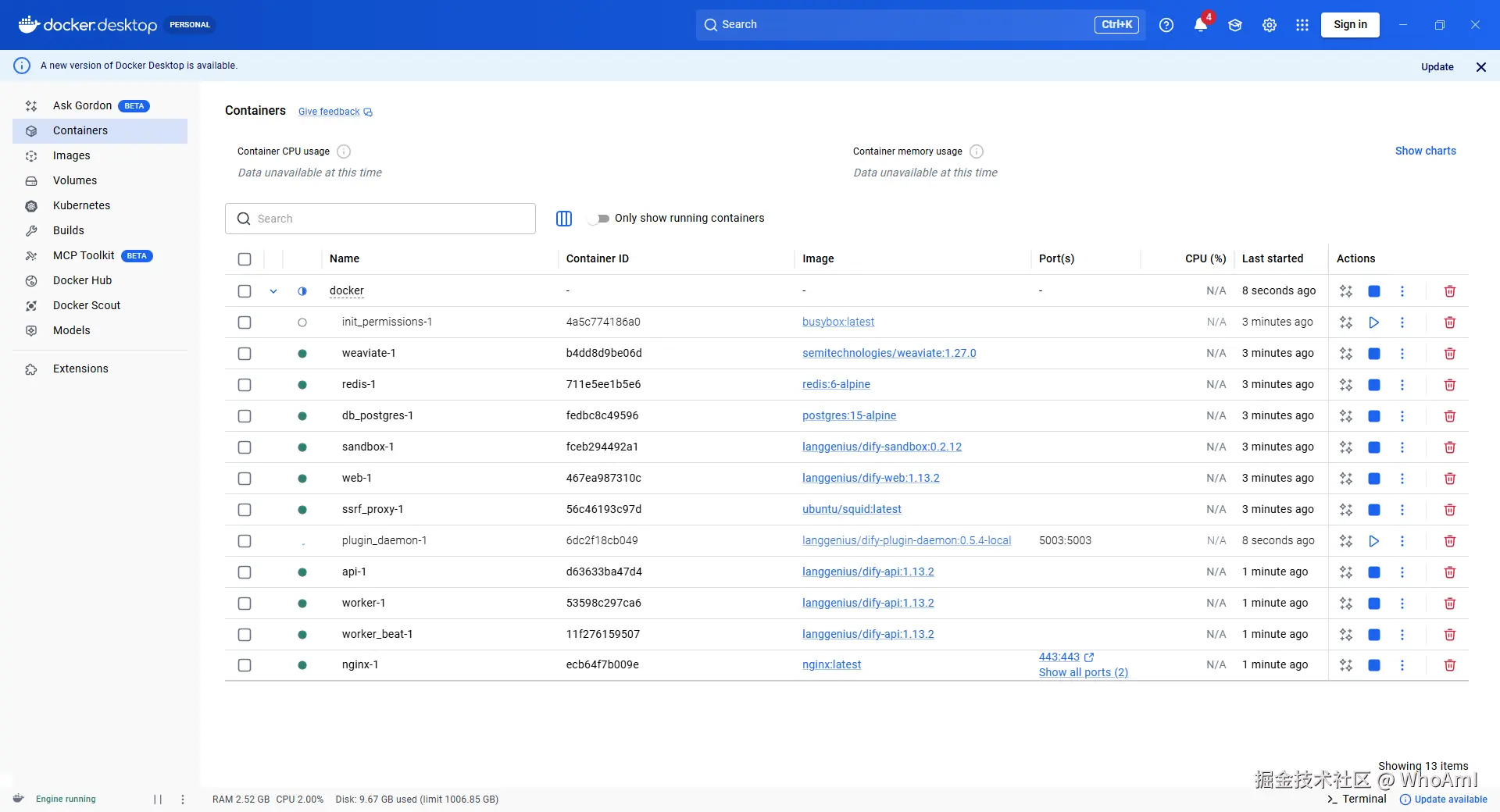The image size is (1500, 812).
Task: Delete the nginx-1 container
Action: pos(1449,665)
